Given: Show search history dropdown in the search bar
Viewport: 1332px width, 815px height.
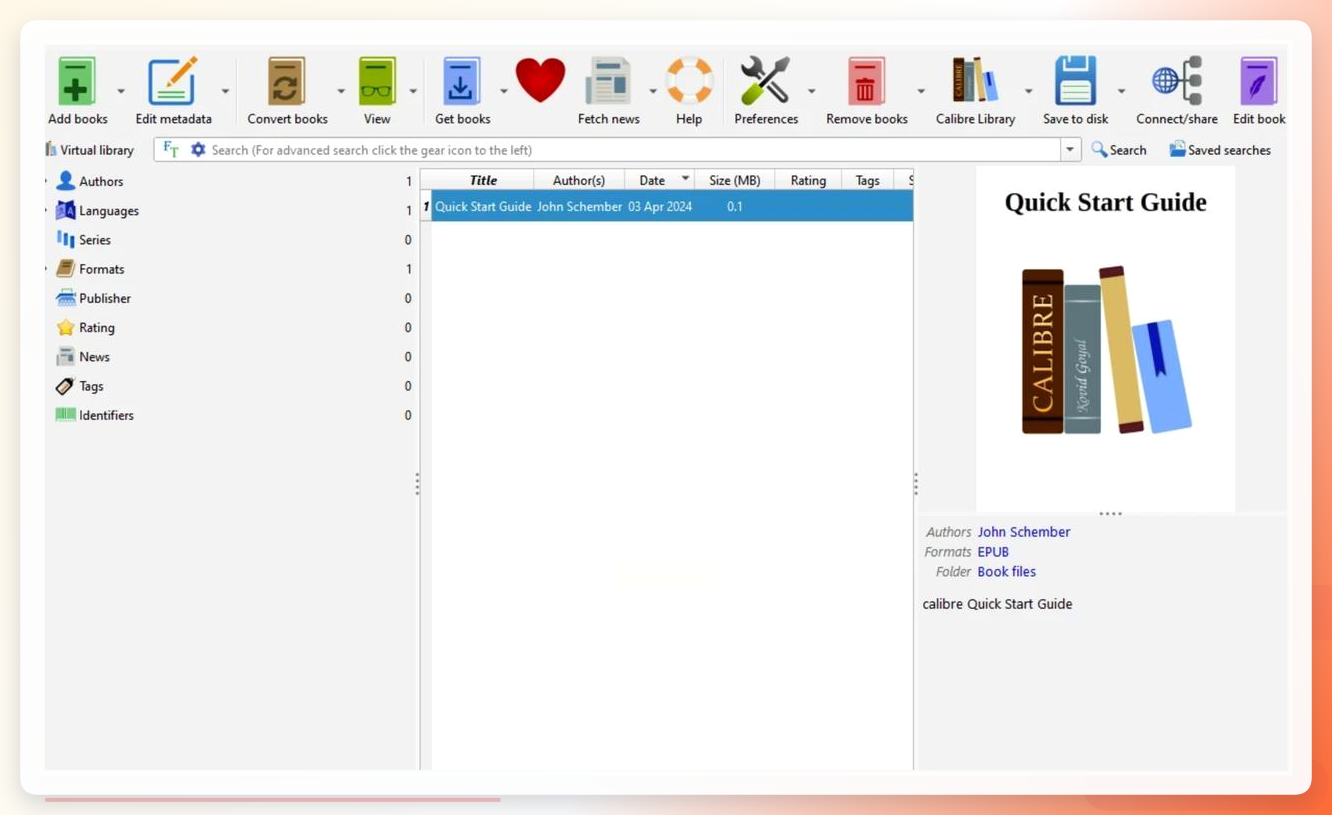Looking at the screenshot, I should (1070, 150).
